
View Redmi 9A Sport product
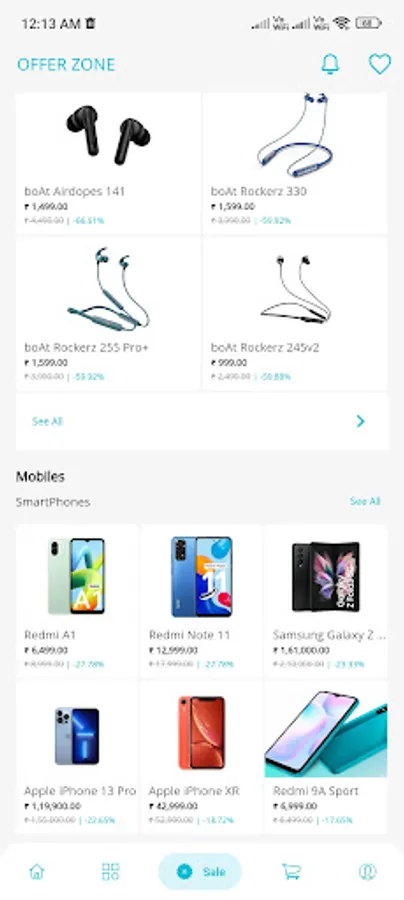(325, 757)
